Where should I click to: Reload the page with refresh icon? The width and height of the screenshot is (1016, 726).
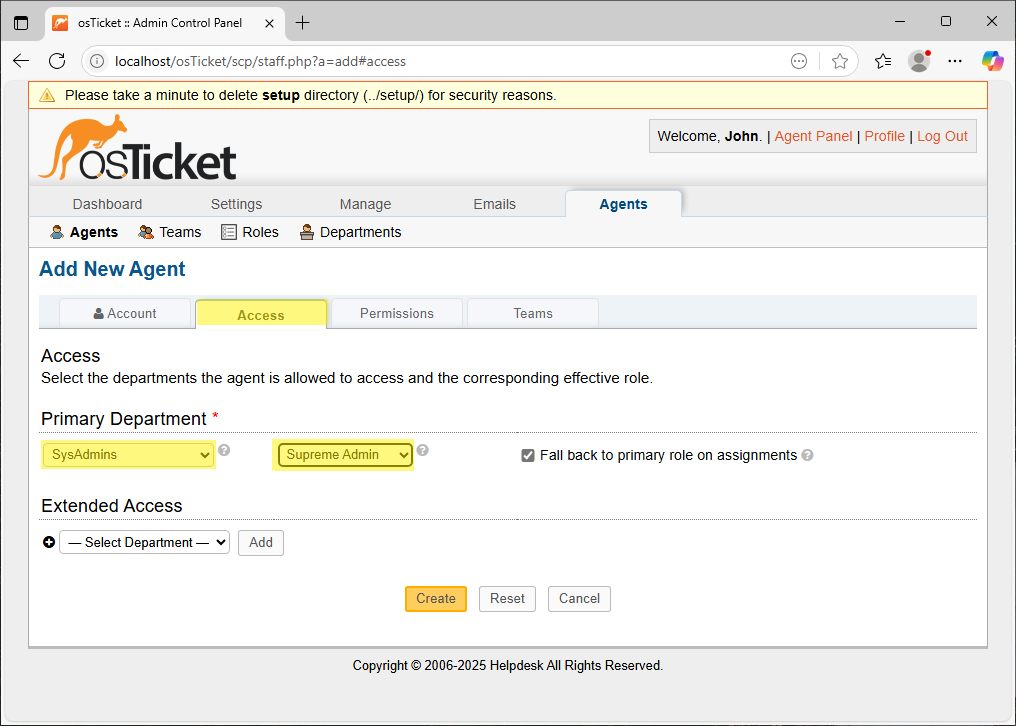pos(57,61)
